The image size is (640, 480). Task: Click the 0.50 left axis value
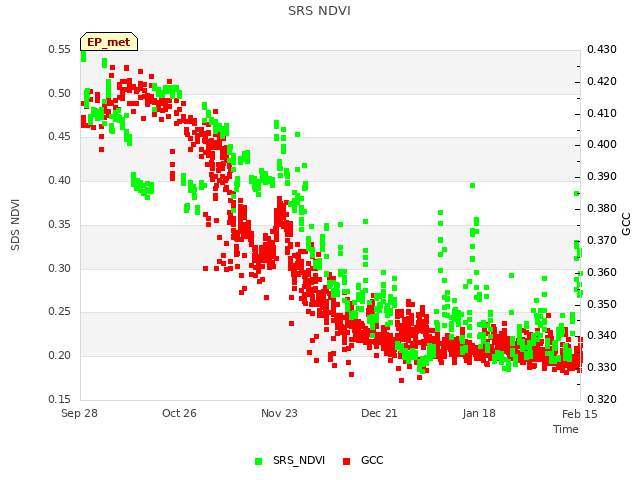[60, 93]
